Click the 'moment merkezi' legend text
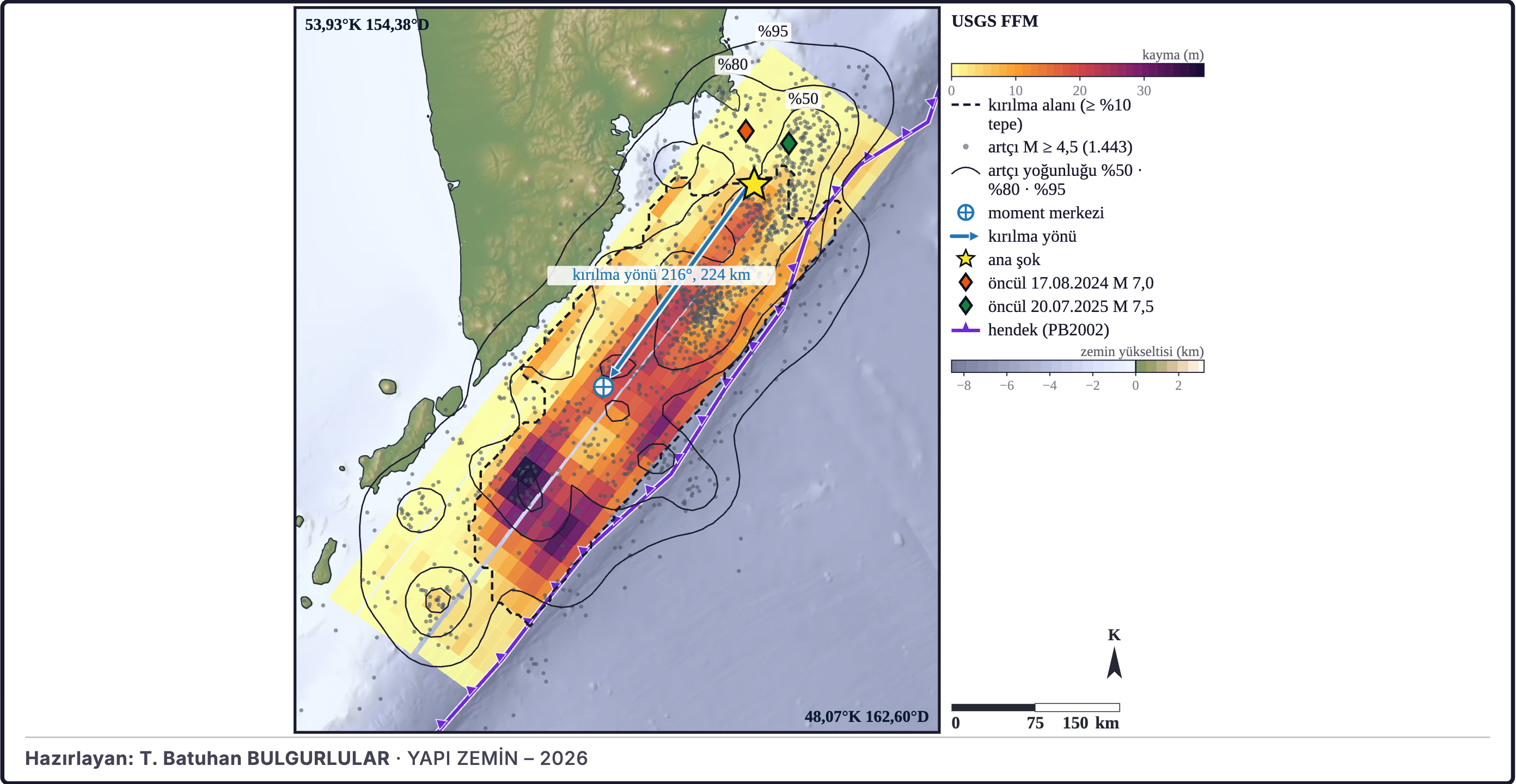 tap(1046, 212)
